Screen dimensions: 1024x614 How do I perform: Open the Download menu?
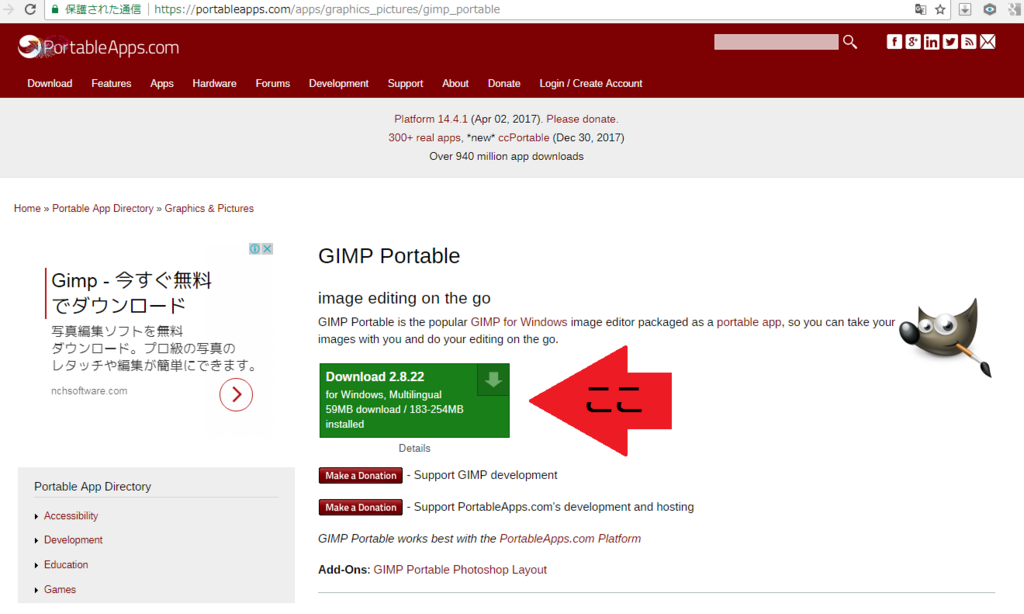pos(50,84)
